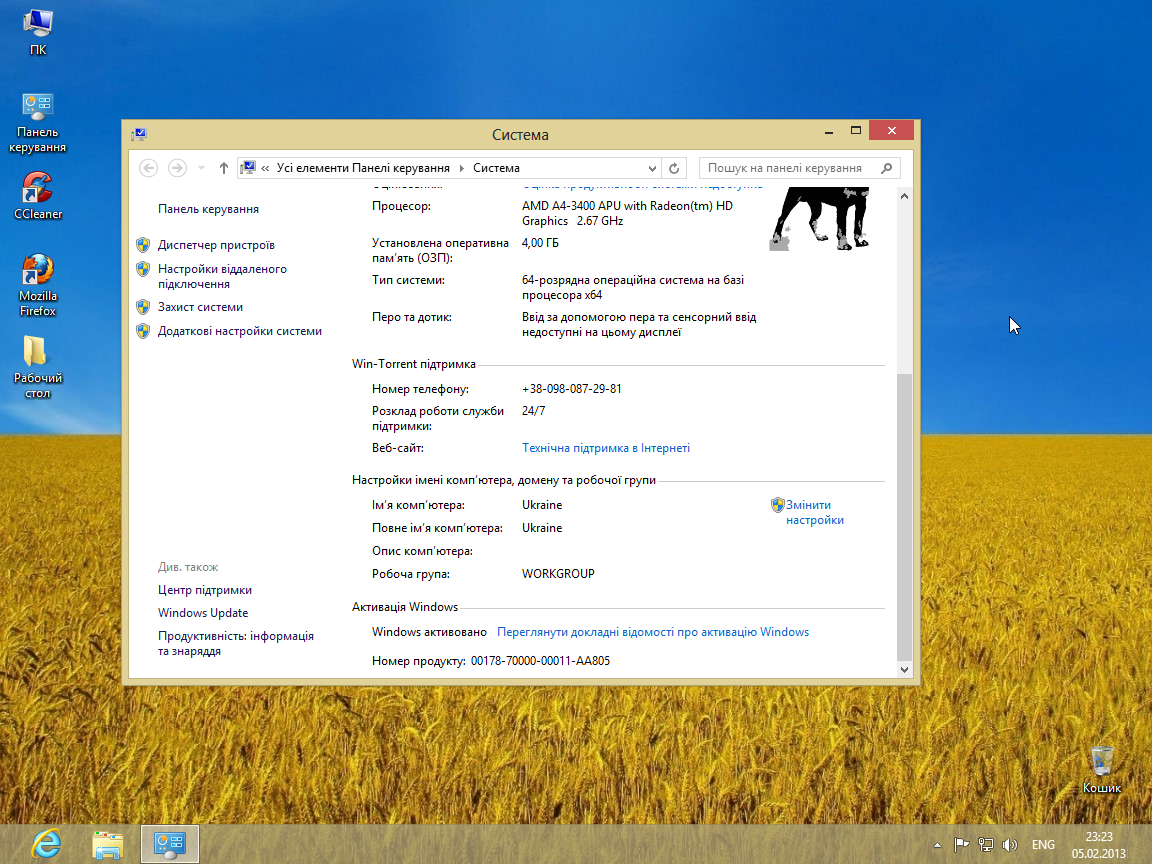Select the 4,00 ГБ memory value
The height and width of the screenshot is (864, 1152).
[540, 243]
